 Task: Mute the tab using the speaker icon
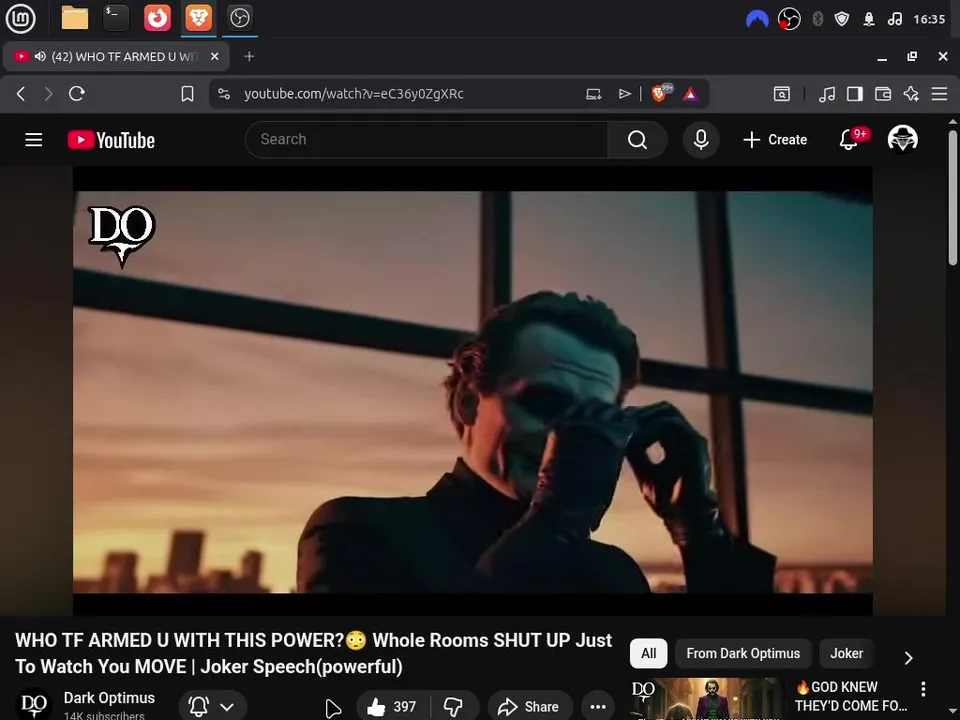[40, 56]
